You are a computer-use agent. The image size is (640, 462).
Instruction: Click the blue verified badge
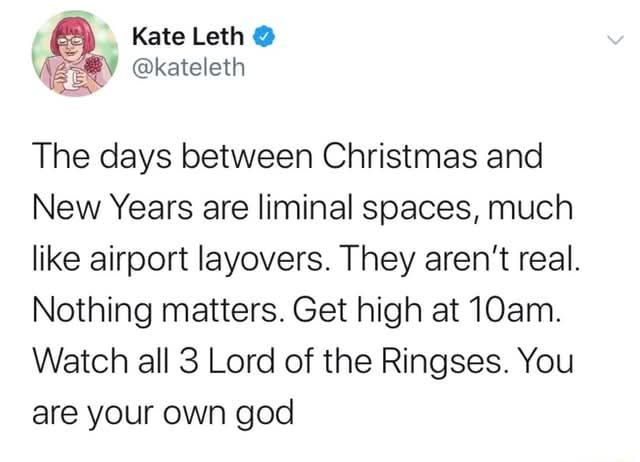(x=264, y=39)
